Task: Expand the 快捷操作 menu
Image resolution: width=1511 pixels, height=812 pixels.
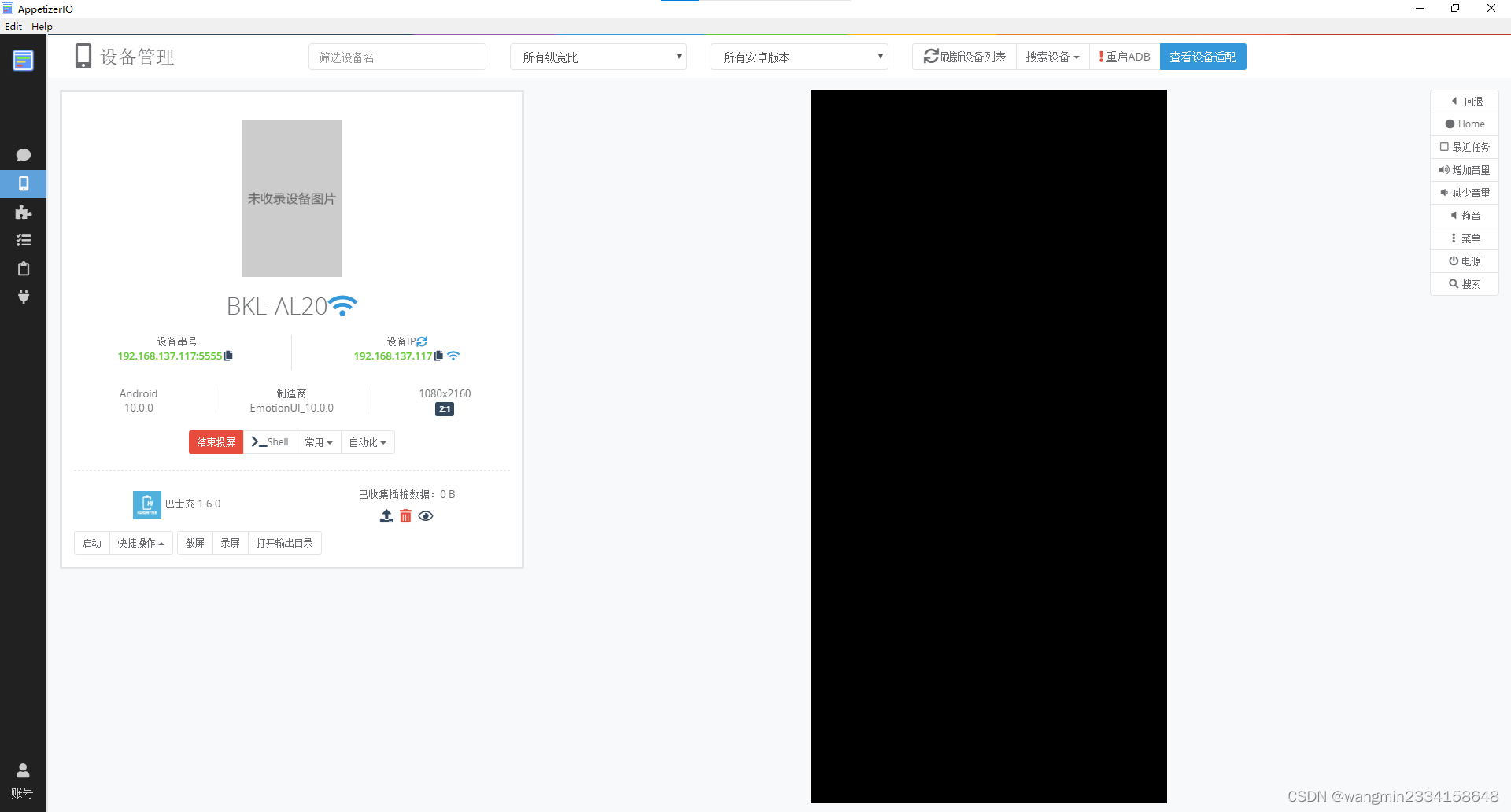Action: coord(141,543)
